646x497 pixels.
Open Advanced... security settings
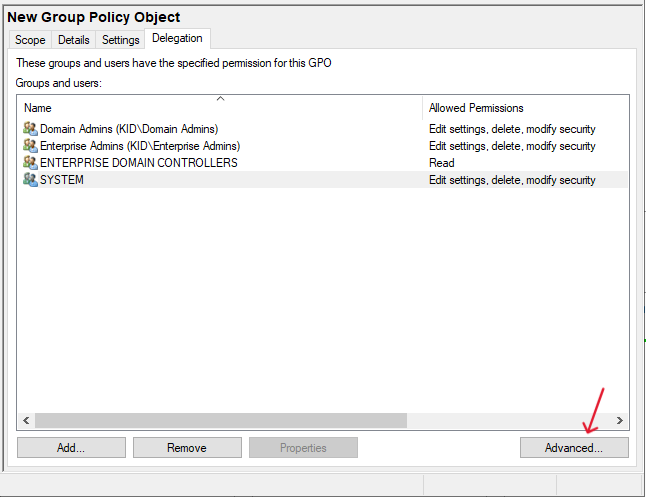click(574, 448)
